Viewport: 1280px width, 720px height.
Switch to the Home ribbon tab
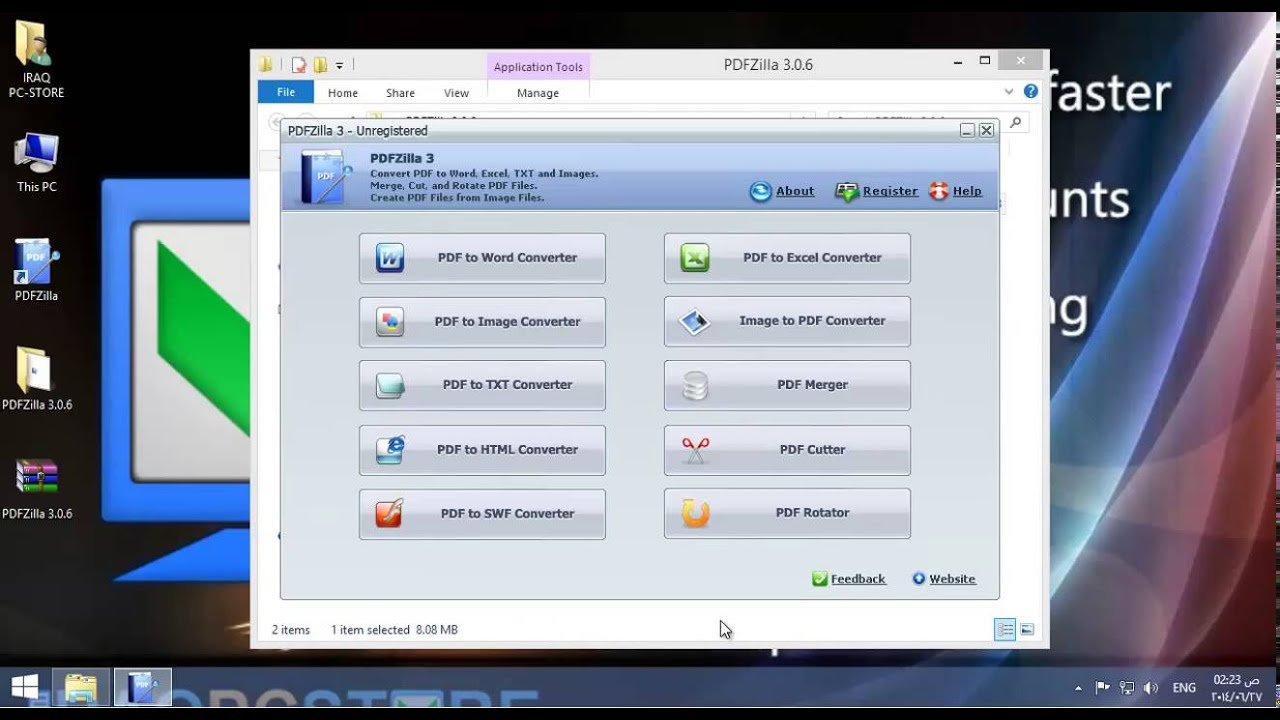[343, 93]
